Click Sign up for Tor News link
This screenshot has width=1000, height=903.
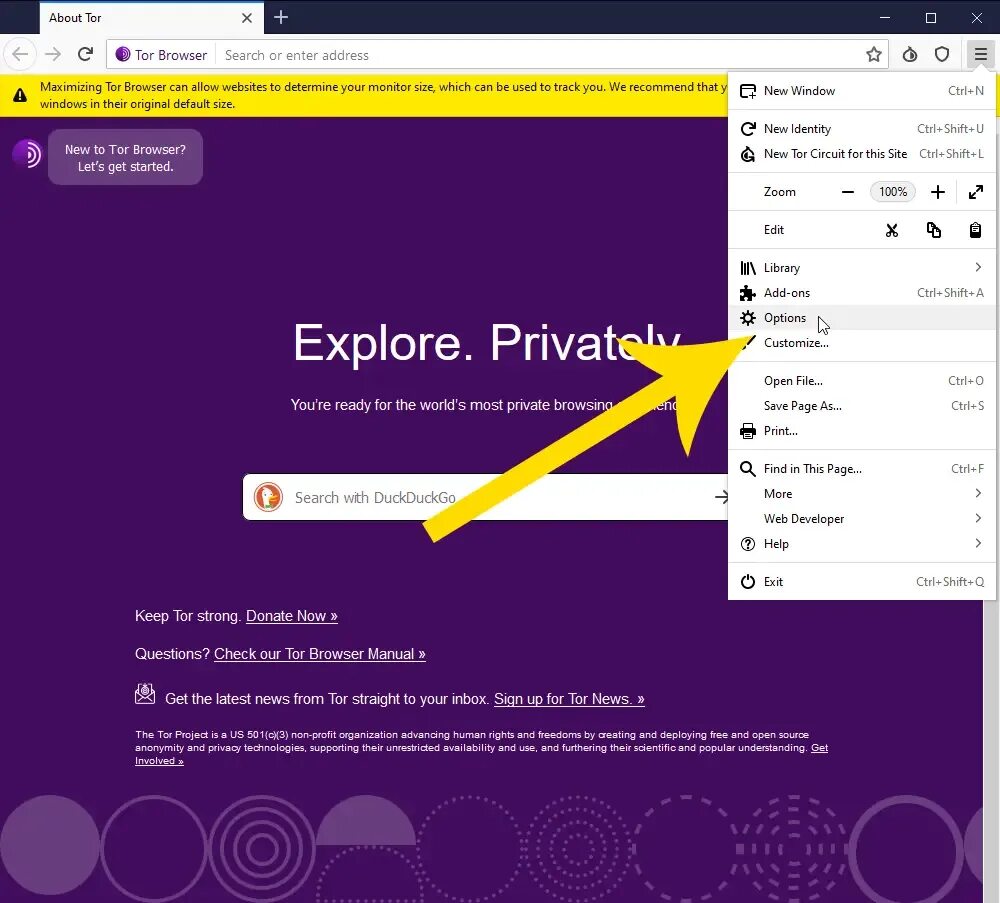click(569, 699)
